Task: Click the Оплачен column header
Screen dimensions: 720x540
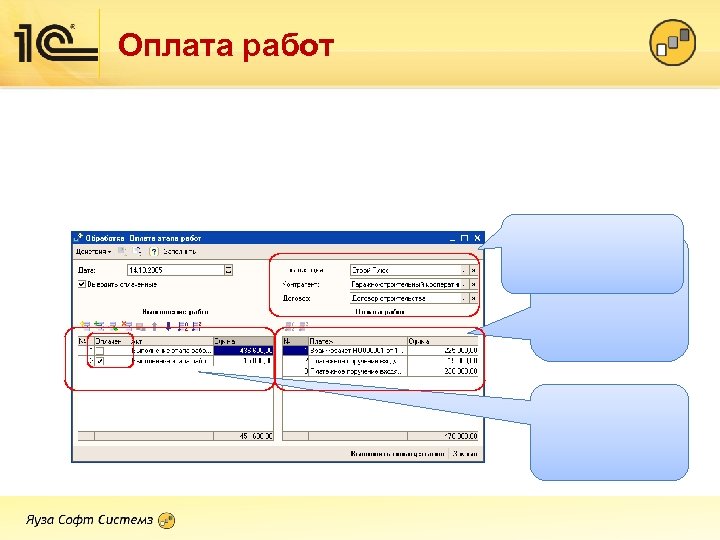Action: click(x=112, y=341)
